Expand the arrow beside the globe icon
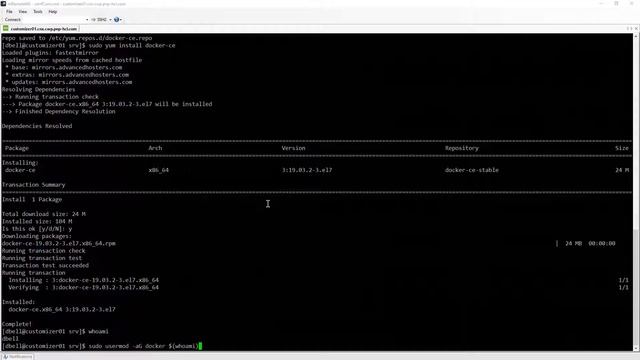Viewport: 640px width, 360px height. [121, 20]
